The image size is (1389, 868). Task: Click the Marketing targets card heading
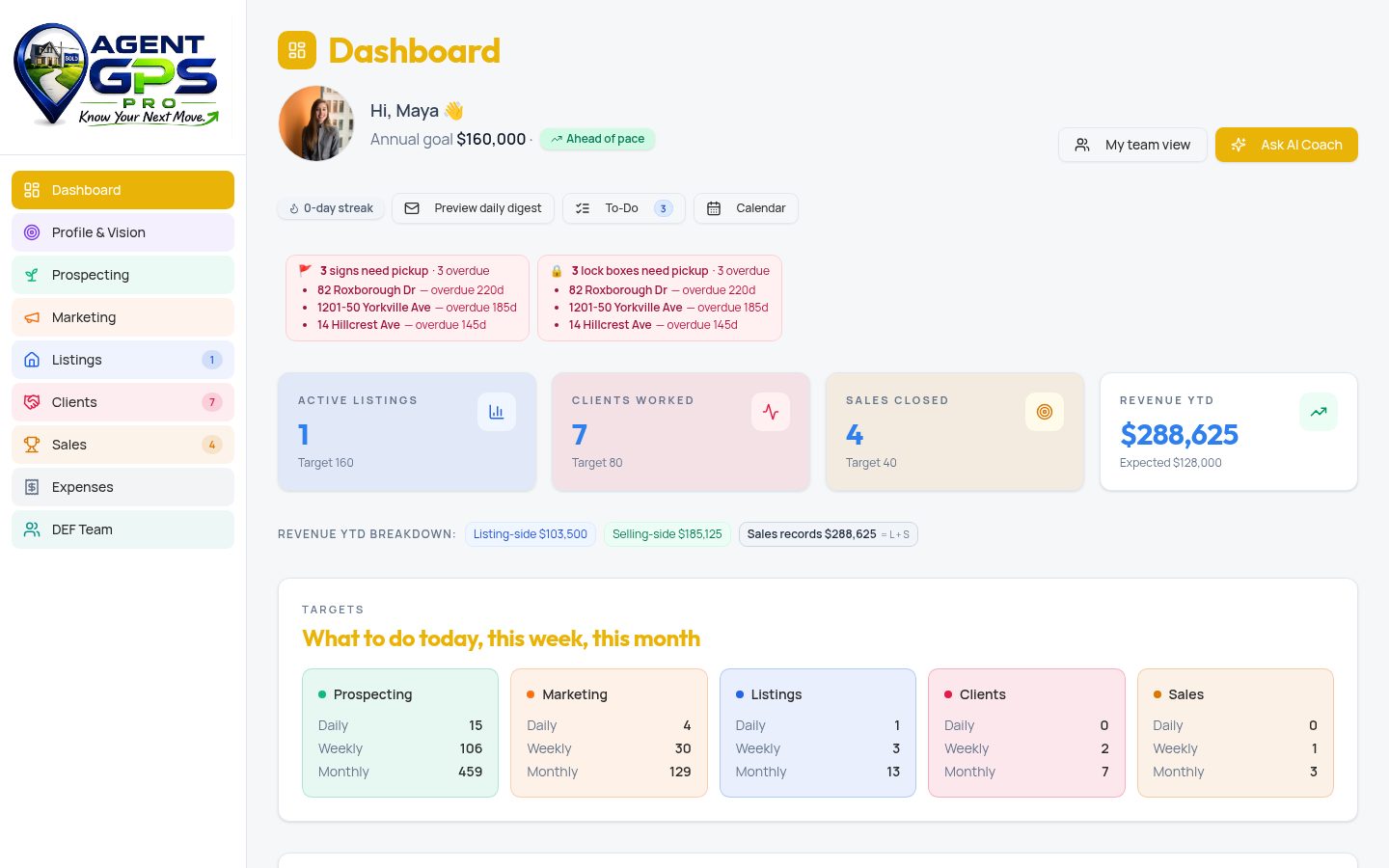tap(575, 694)
